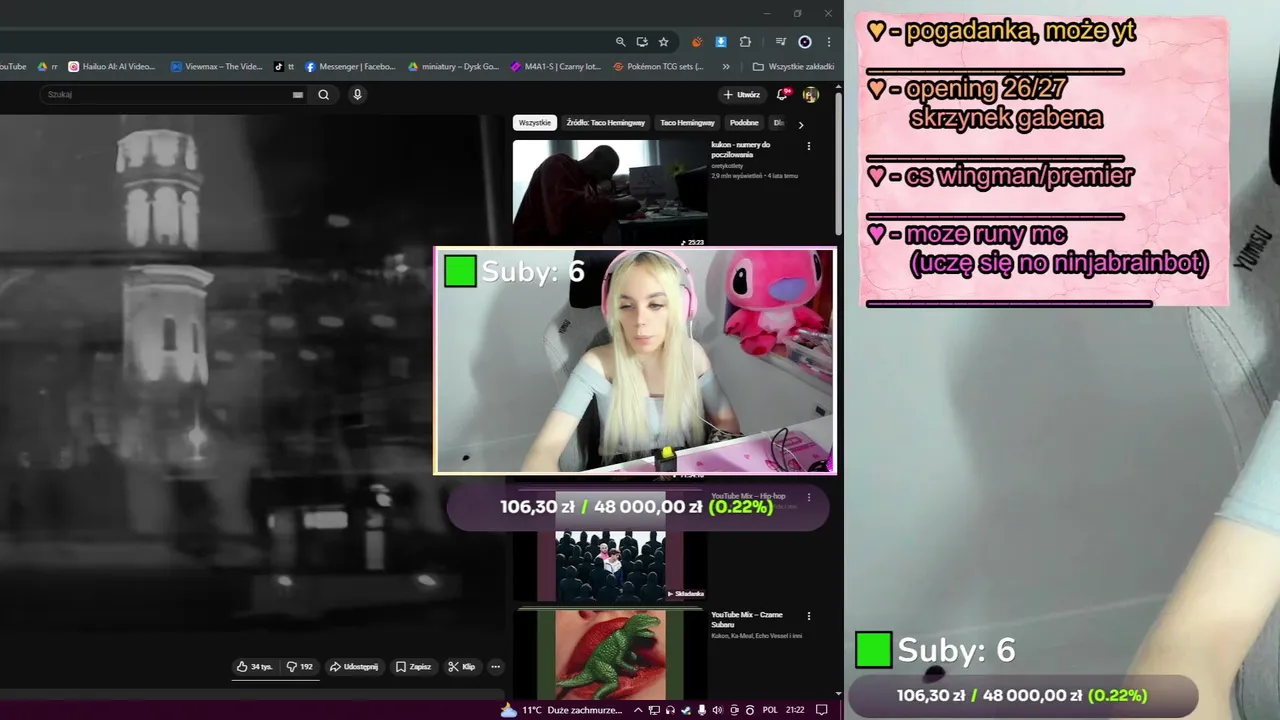Image resolution: width=1280 pixels, height=720 pixels.
Task: Select the Źródło: Taco Hemingway chip
Action: (606, 123)
